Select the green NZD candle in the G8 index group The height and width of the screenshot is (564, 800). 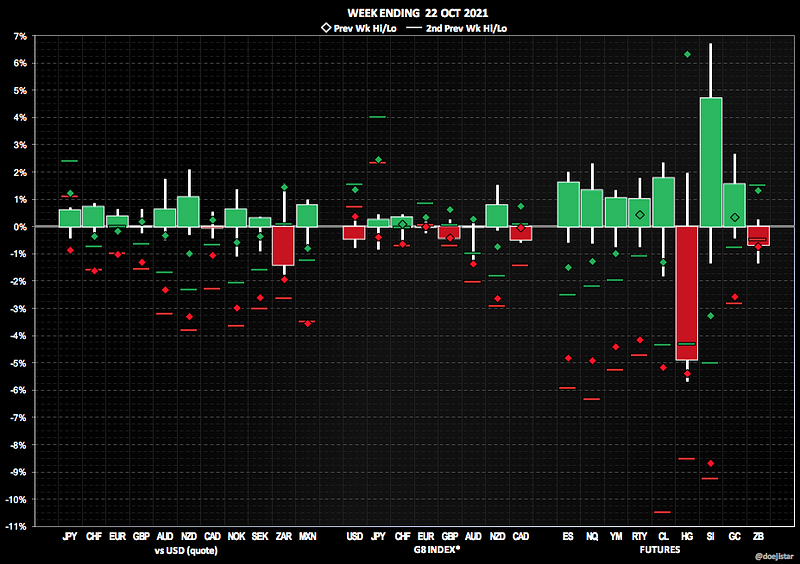tap(496, 215)
